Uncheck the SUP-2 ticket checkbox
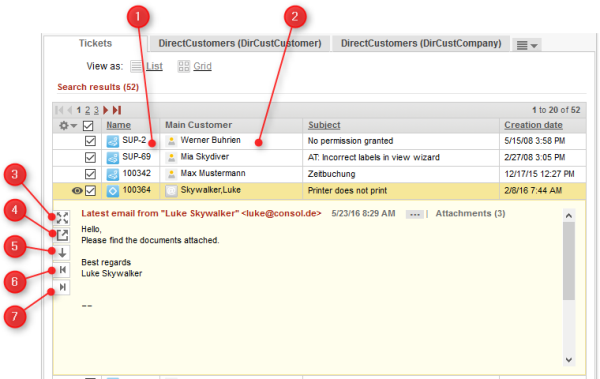Viewport: 600px width, 379px height. coord(90,141)
